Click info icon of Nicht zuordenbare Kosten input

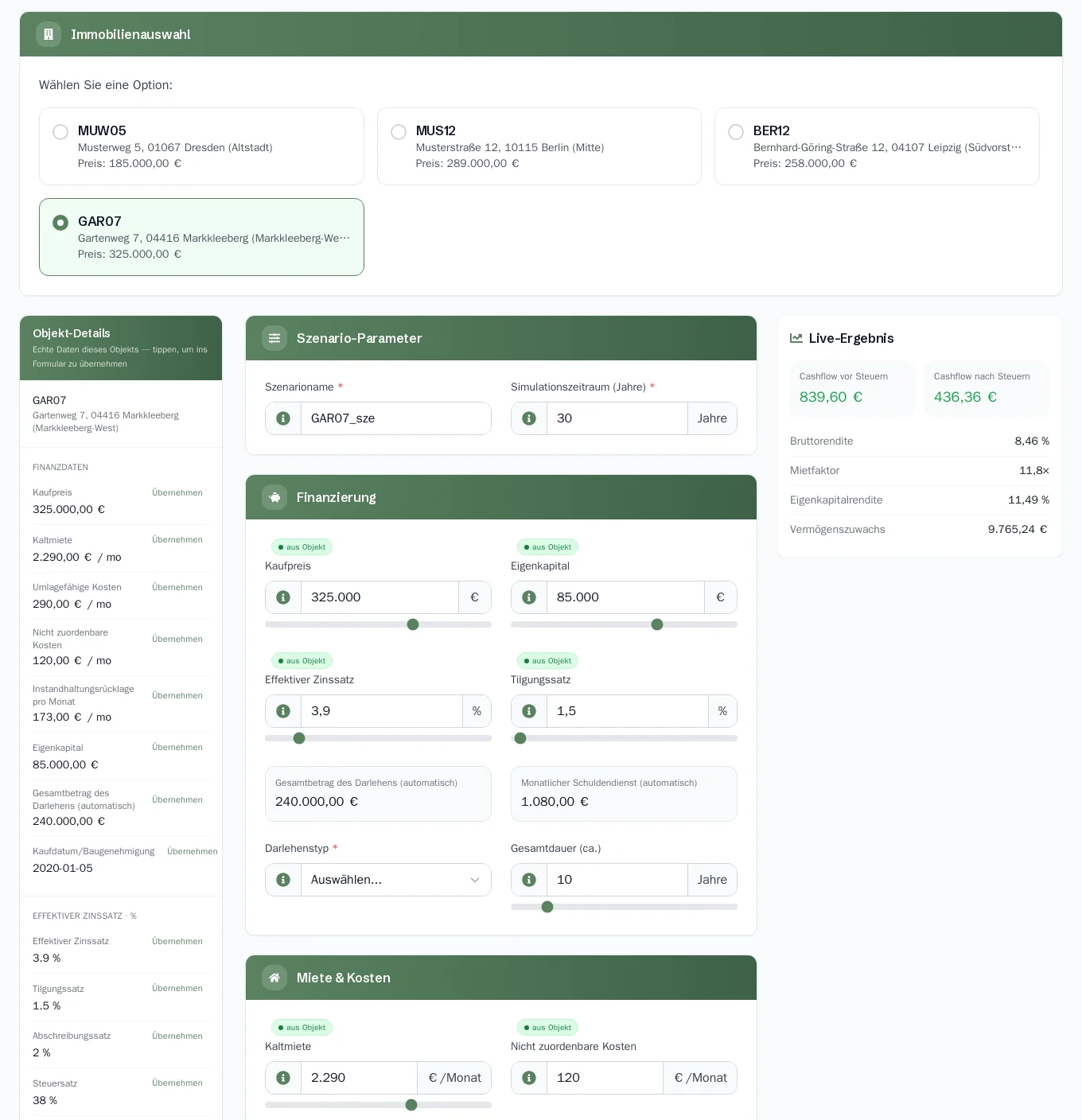[529, 1078]
